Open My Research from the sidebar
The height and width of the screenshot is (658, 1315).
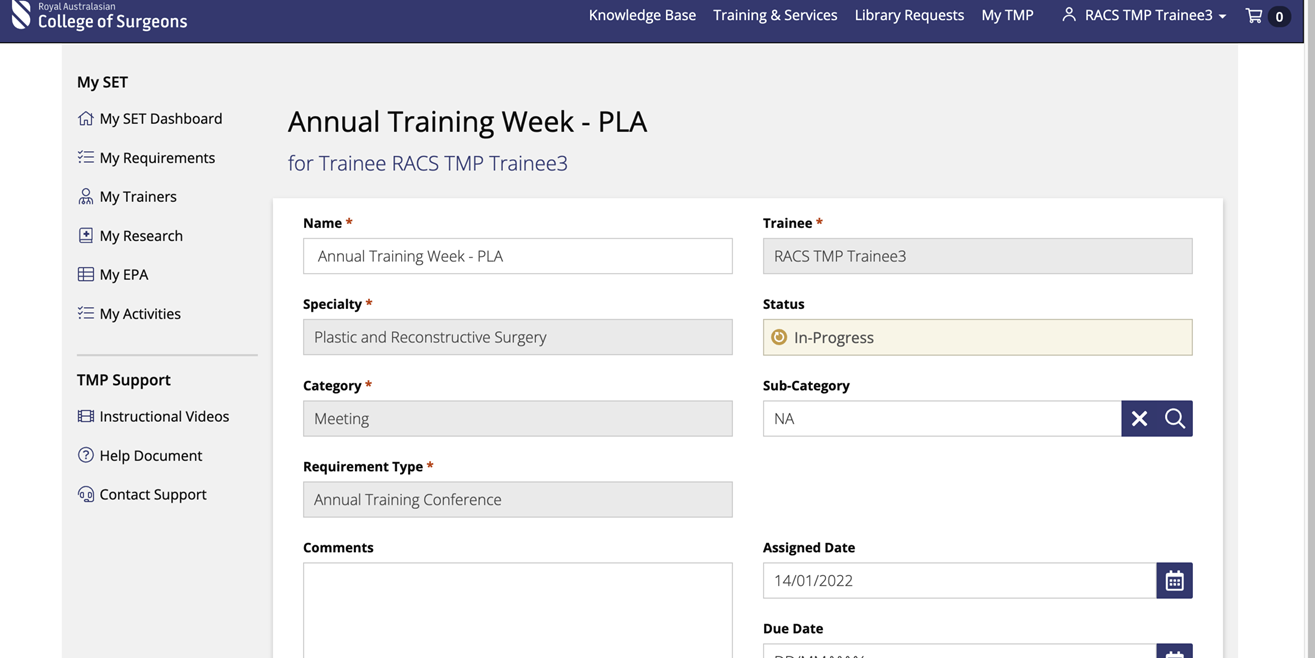coord(140,234)
